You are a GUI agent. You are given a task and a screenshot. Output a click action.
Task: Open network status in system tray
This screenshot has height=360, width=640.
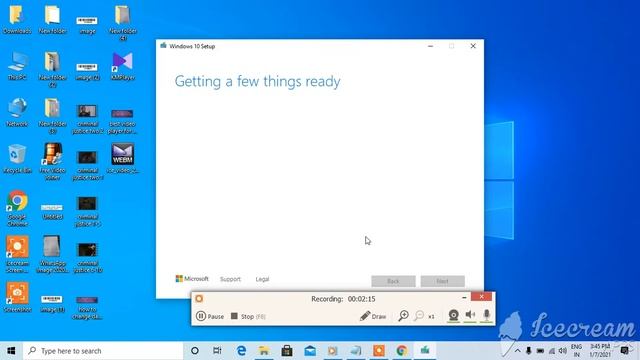click(x=552, y=351)
